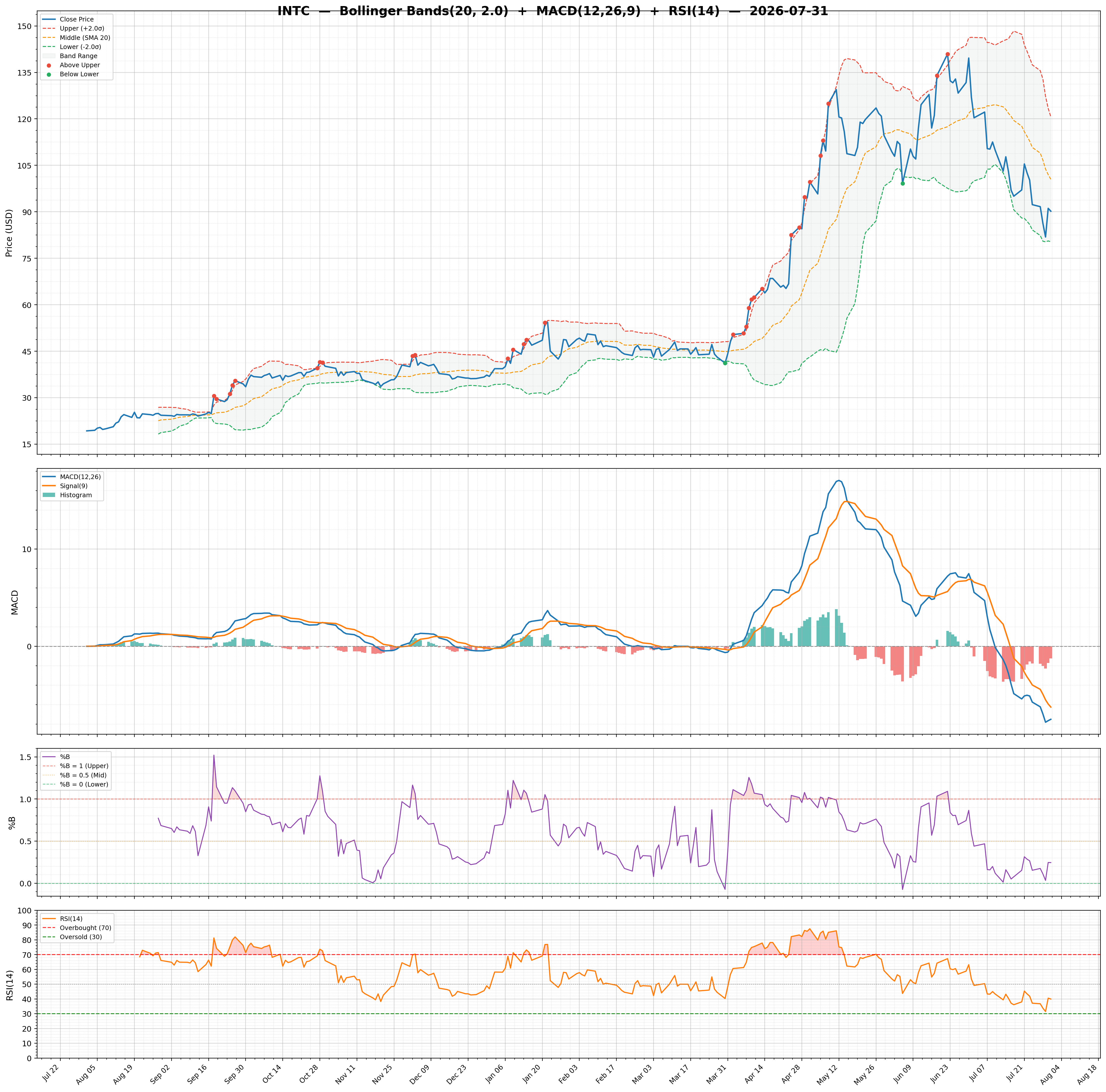
Task: Select the 1.0 tick on the %B axis
Action: pos(26,799)
